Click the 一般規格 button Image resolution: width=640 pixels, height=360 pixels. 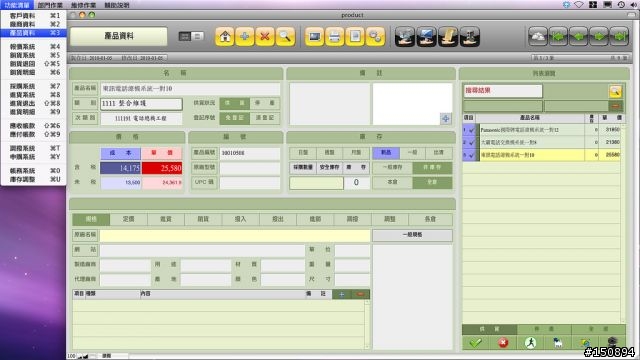pyautogui.click(x=412, y=235)
